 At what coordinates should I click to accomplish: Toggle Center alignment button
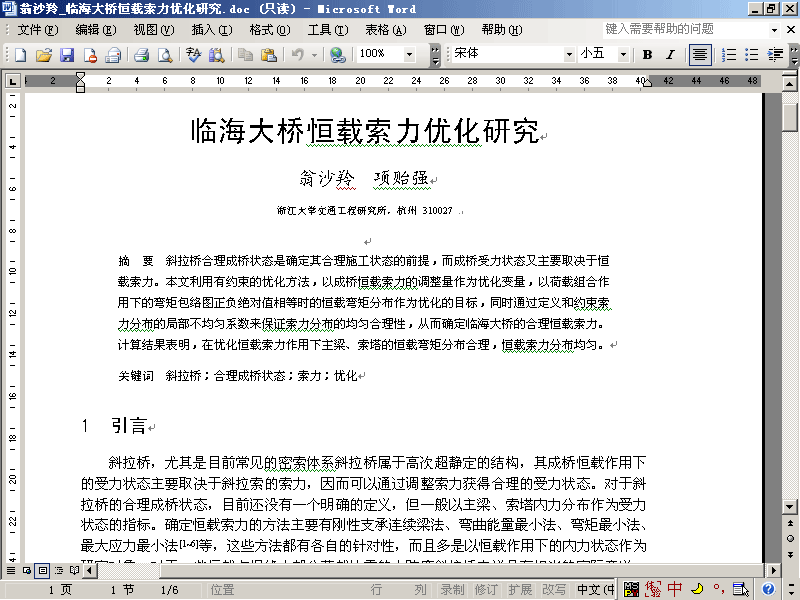[700, 55]
